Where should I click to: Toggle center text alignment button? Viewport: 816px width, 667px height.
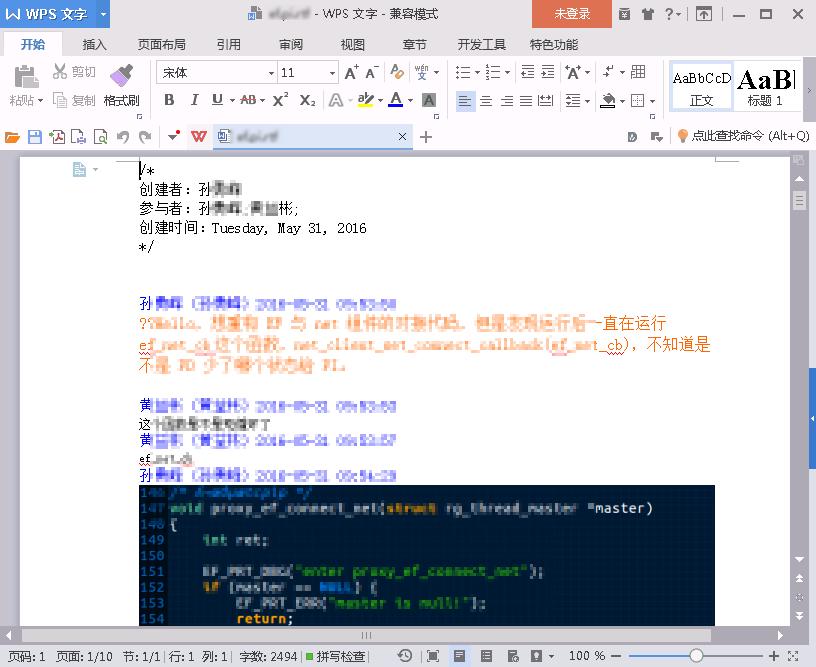coord(486,100)
